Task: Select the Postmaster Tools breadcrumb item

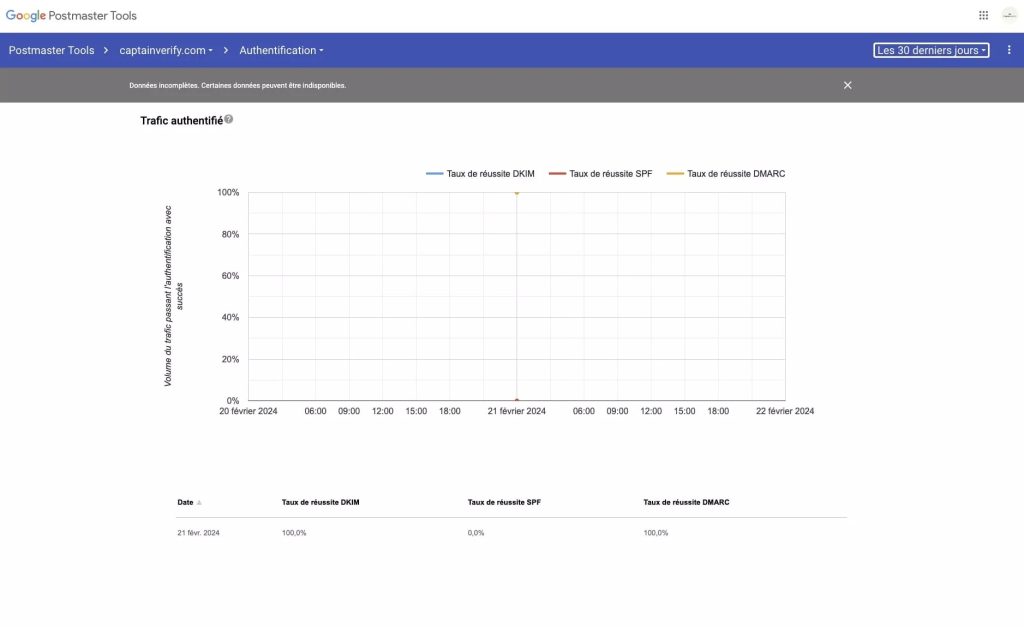Action: coord(51,50)
